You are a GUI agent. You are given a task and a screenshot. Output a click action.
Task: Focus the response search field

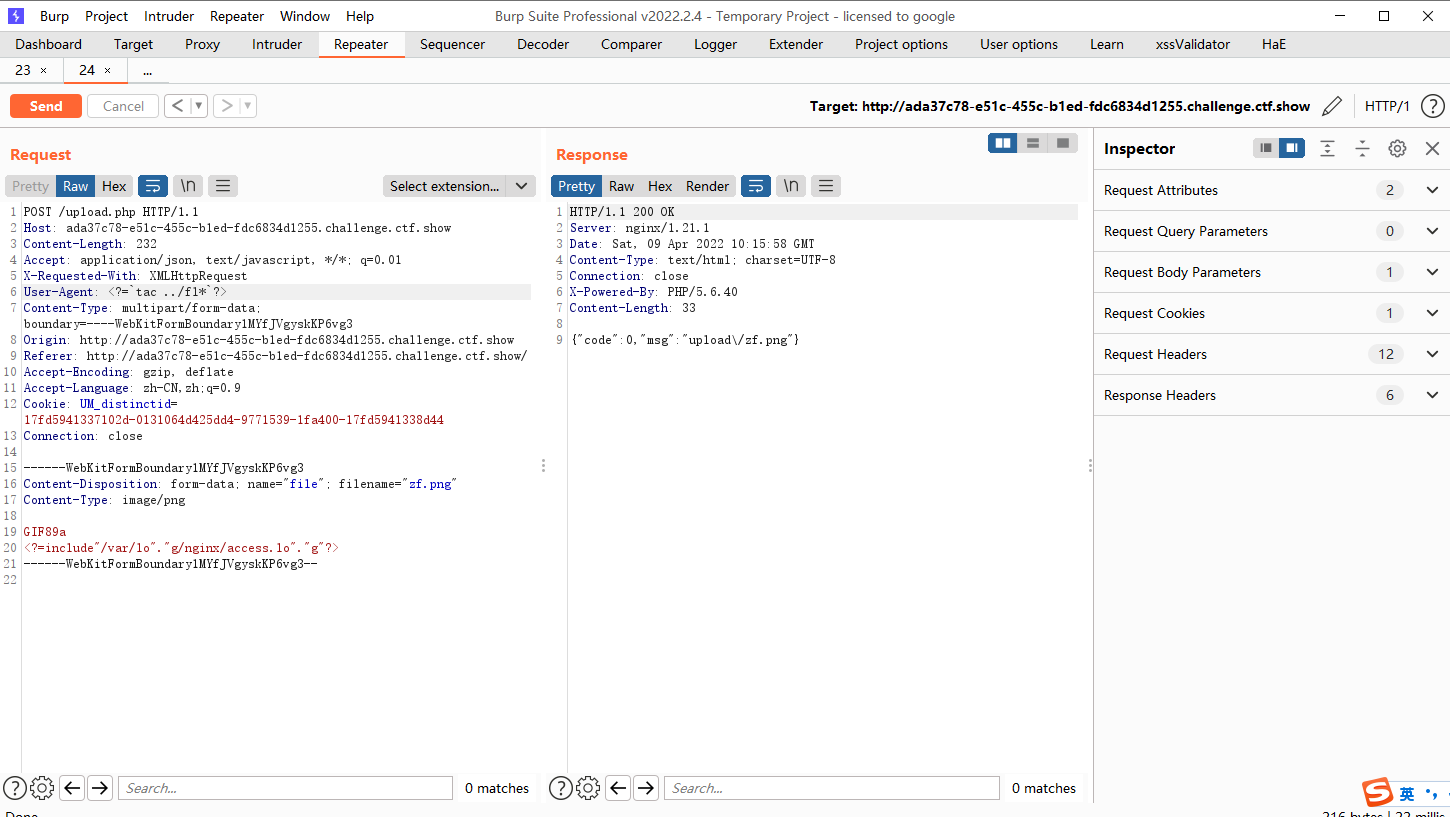[x=831, y=788]
